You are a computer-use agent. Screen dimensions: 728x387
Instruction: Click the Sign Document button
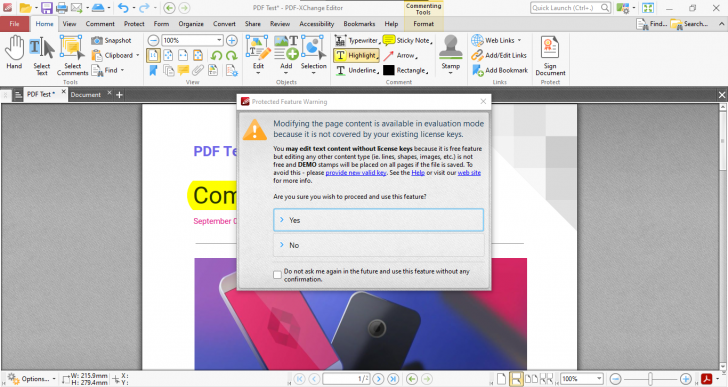point(550,56)
